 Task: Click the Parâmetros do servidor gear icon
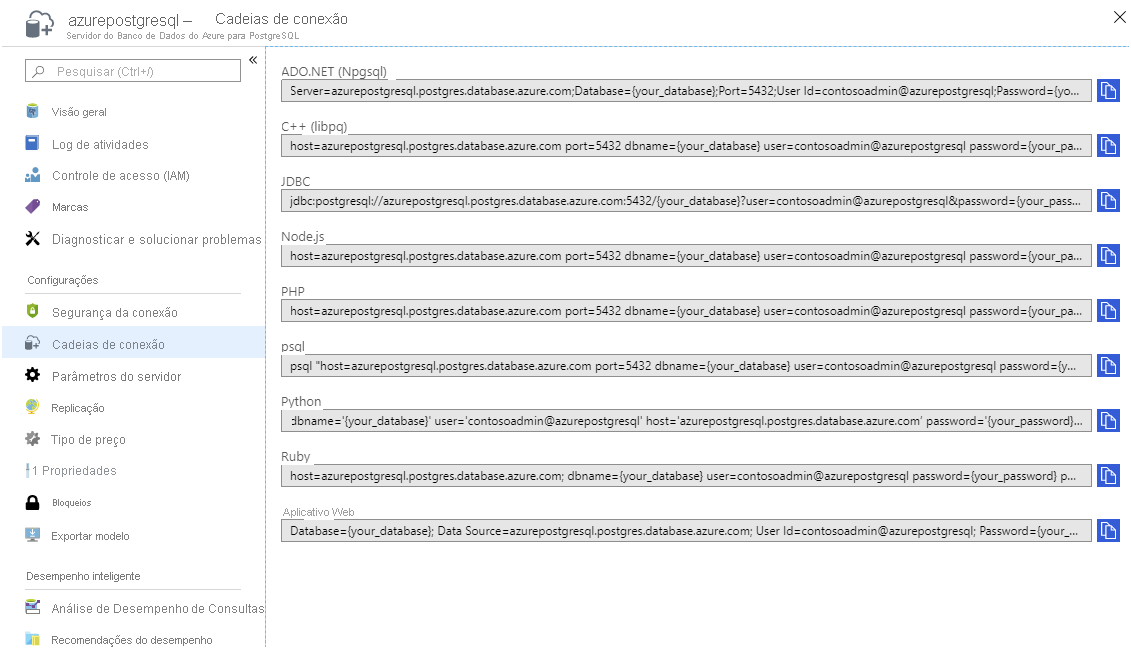pyautogui.click(x=32, y=375)
